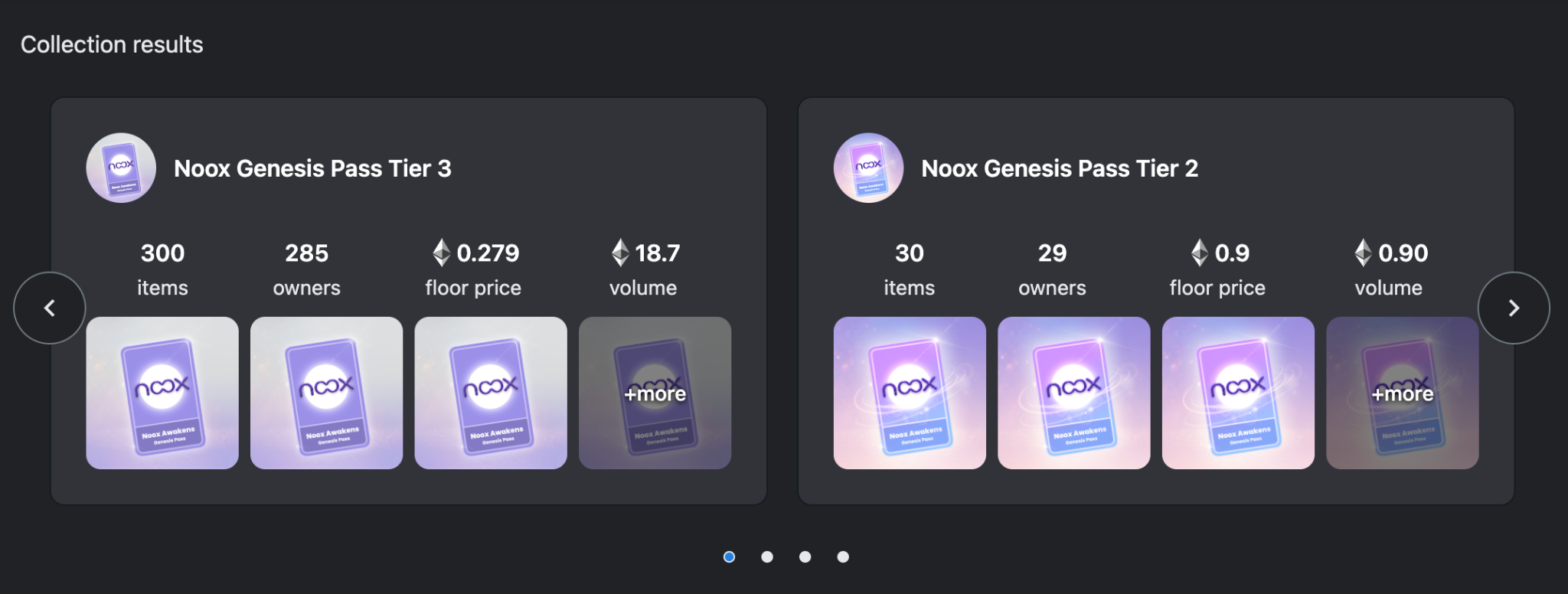Image resolution: width=1568 pixels, height=594 pixels.
Task: Open Noox Genesis Pass Tier 2 title link
Action: click(x=1060, y=168)
